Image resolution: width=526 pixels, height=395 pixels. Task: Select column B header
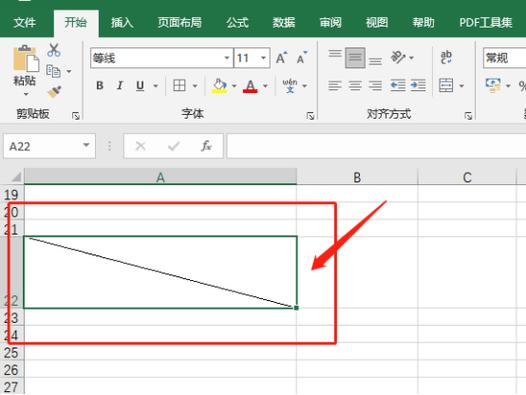(x=357, y=177)
